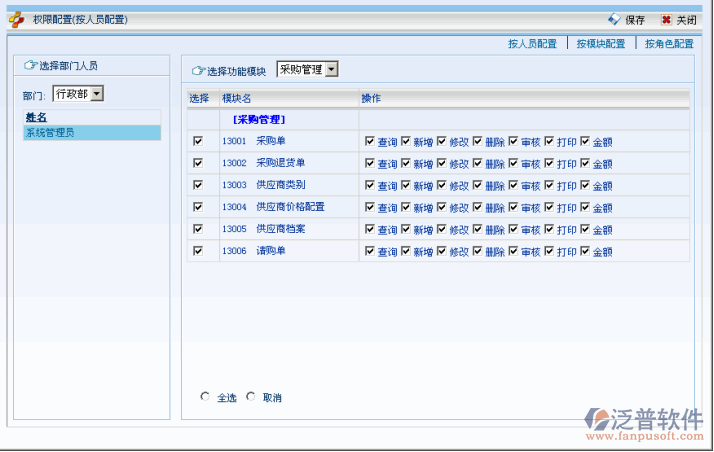Disable 审核 permission for 供应商类别

click(514, 185)
